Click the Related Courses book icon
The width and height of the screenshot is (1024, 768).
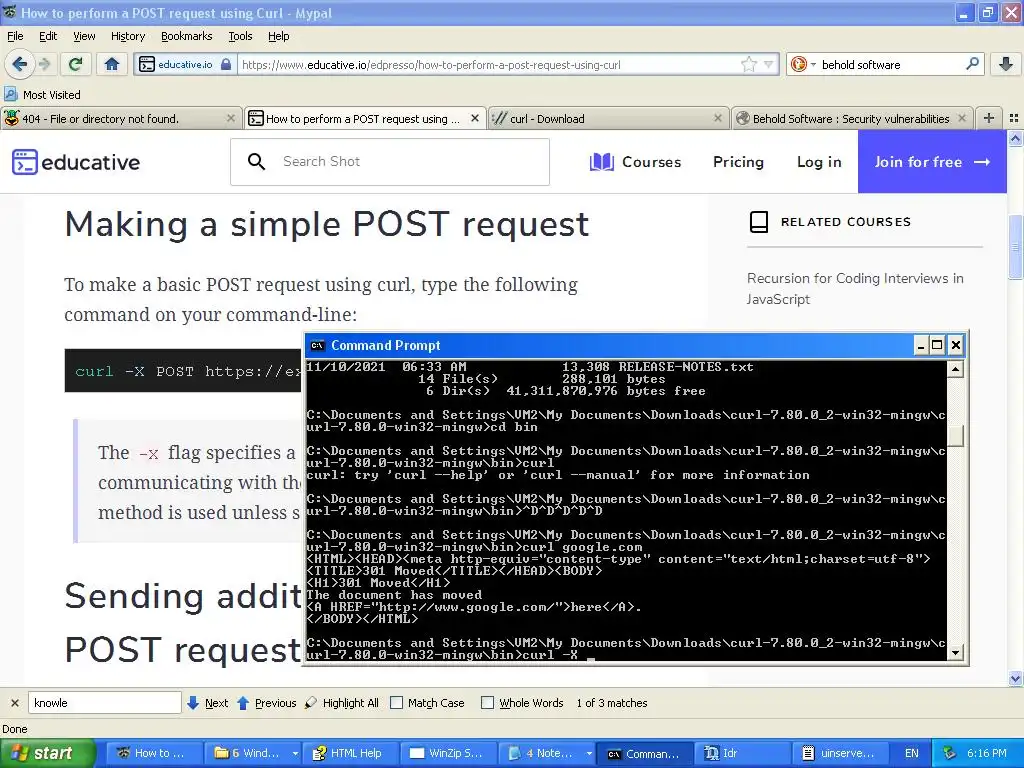759,222
